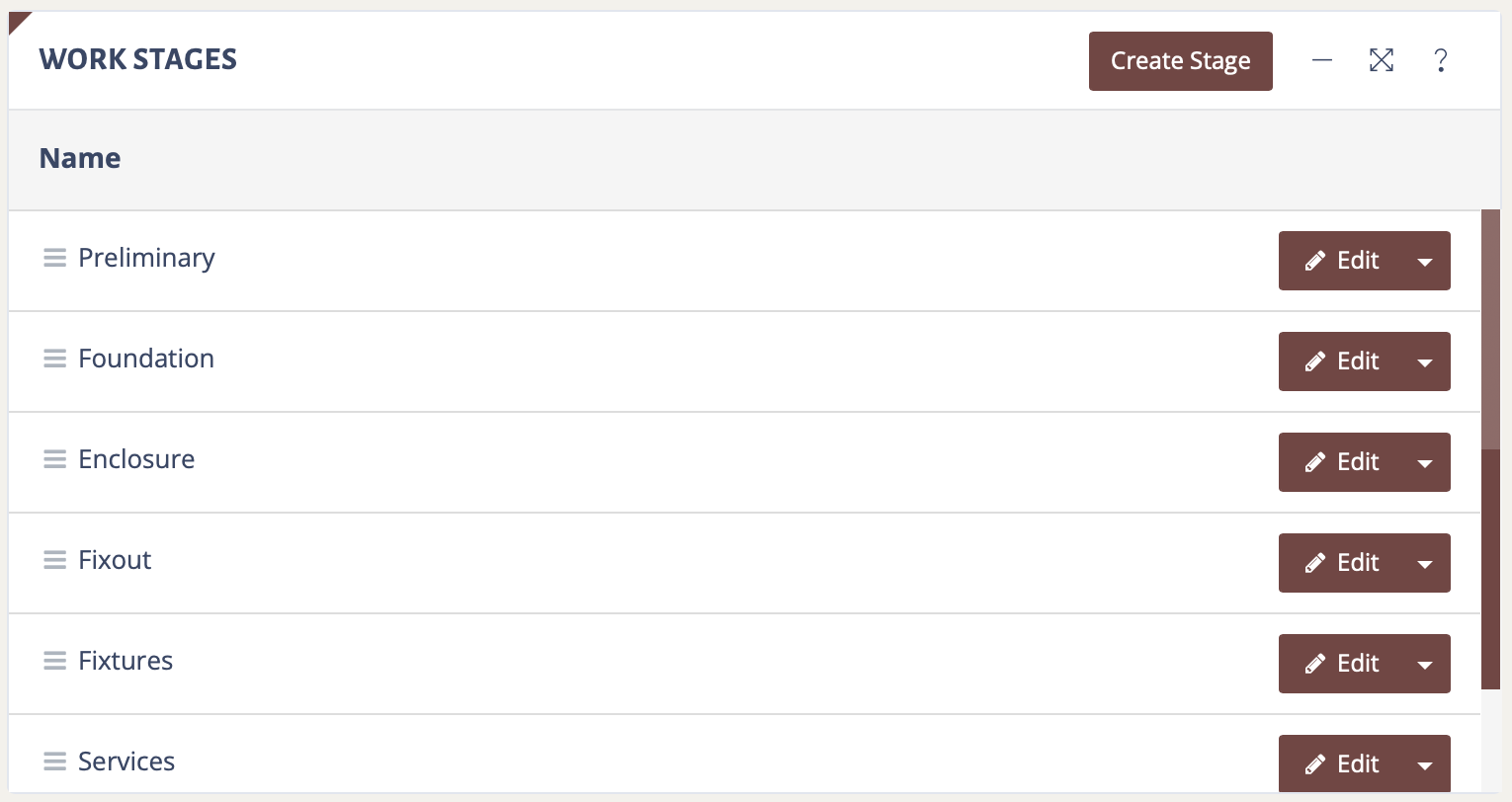Click the drag handle beside Services
This screenshot has width=1512, height=802.
(x=55, y=762)
